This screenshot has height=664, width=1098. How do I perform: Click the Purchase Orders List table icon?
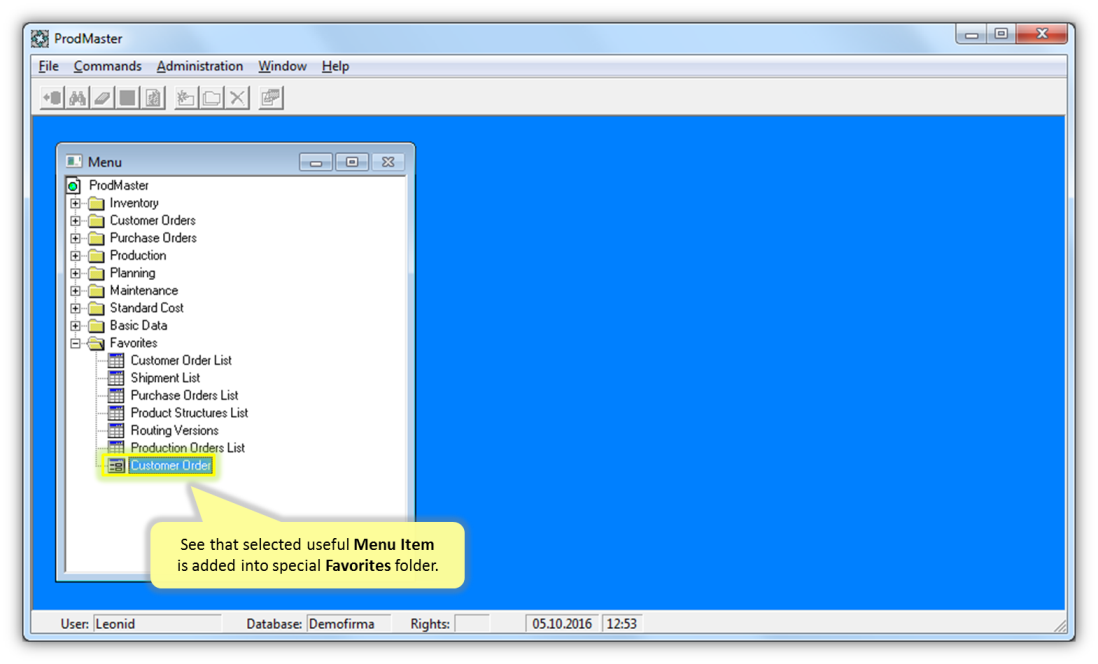click(116, 396)
